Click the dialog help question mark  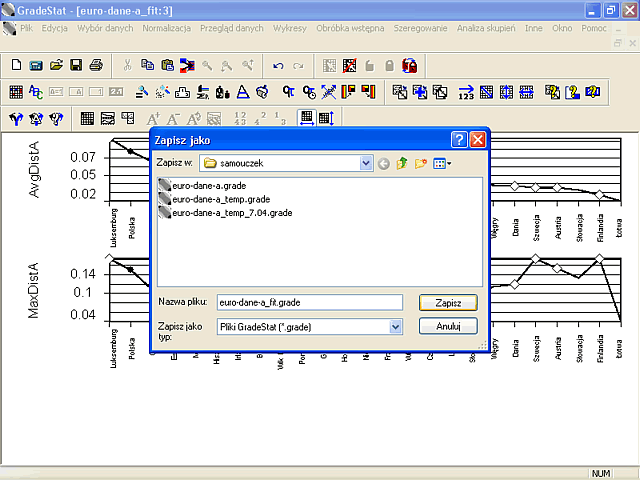[x=459, y=140]
